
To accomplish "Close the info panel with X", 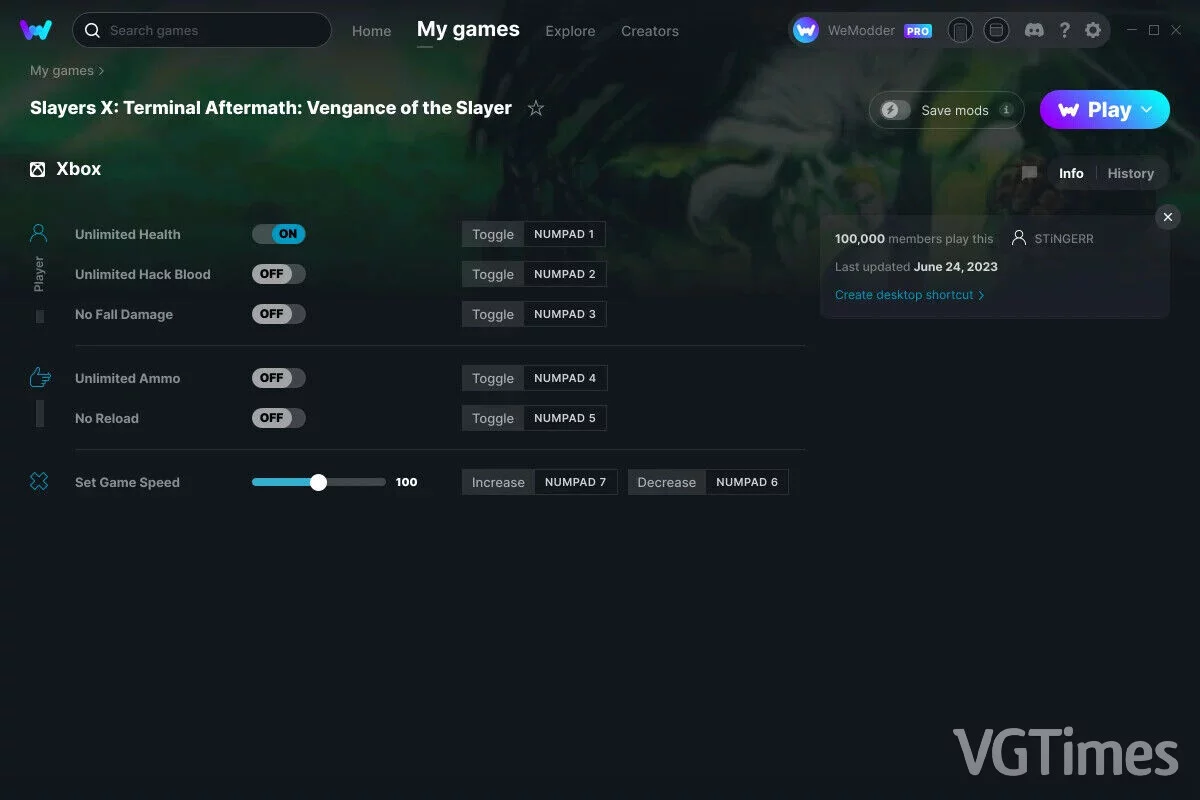I will [1167, 217].
